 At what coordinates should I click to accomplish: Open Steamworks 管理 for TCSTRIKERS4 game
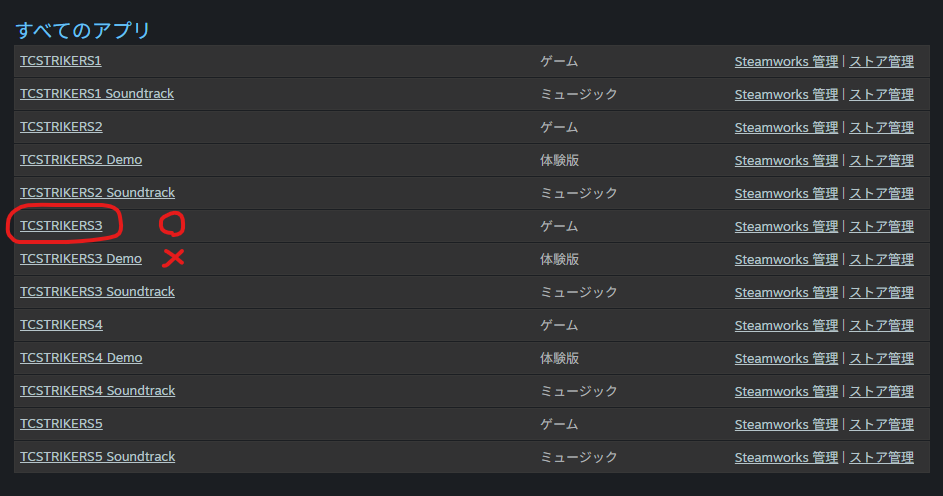click(x=786, y=326)
